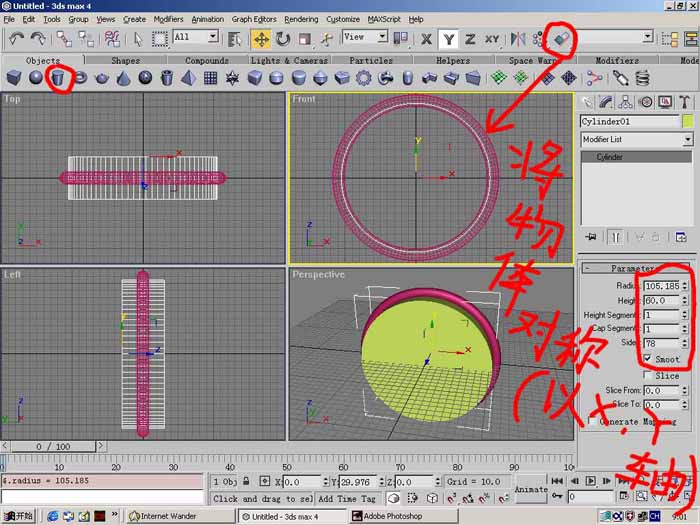The width and height of the screenshot is (700, 525).
Task: Activate the Select and Move tool
Action: pyautogui.click(x=261, y=39)
